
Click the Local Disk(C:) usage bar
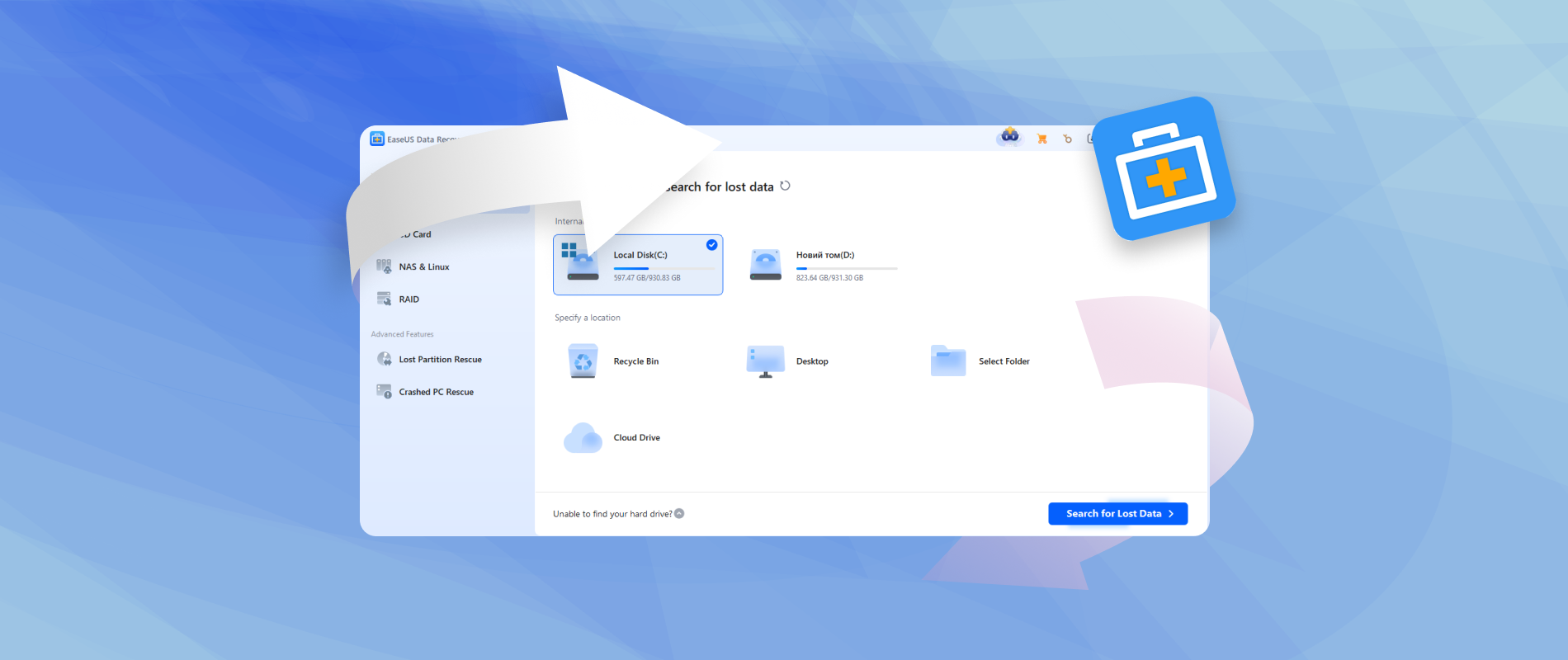point(664,268)
